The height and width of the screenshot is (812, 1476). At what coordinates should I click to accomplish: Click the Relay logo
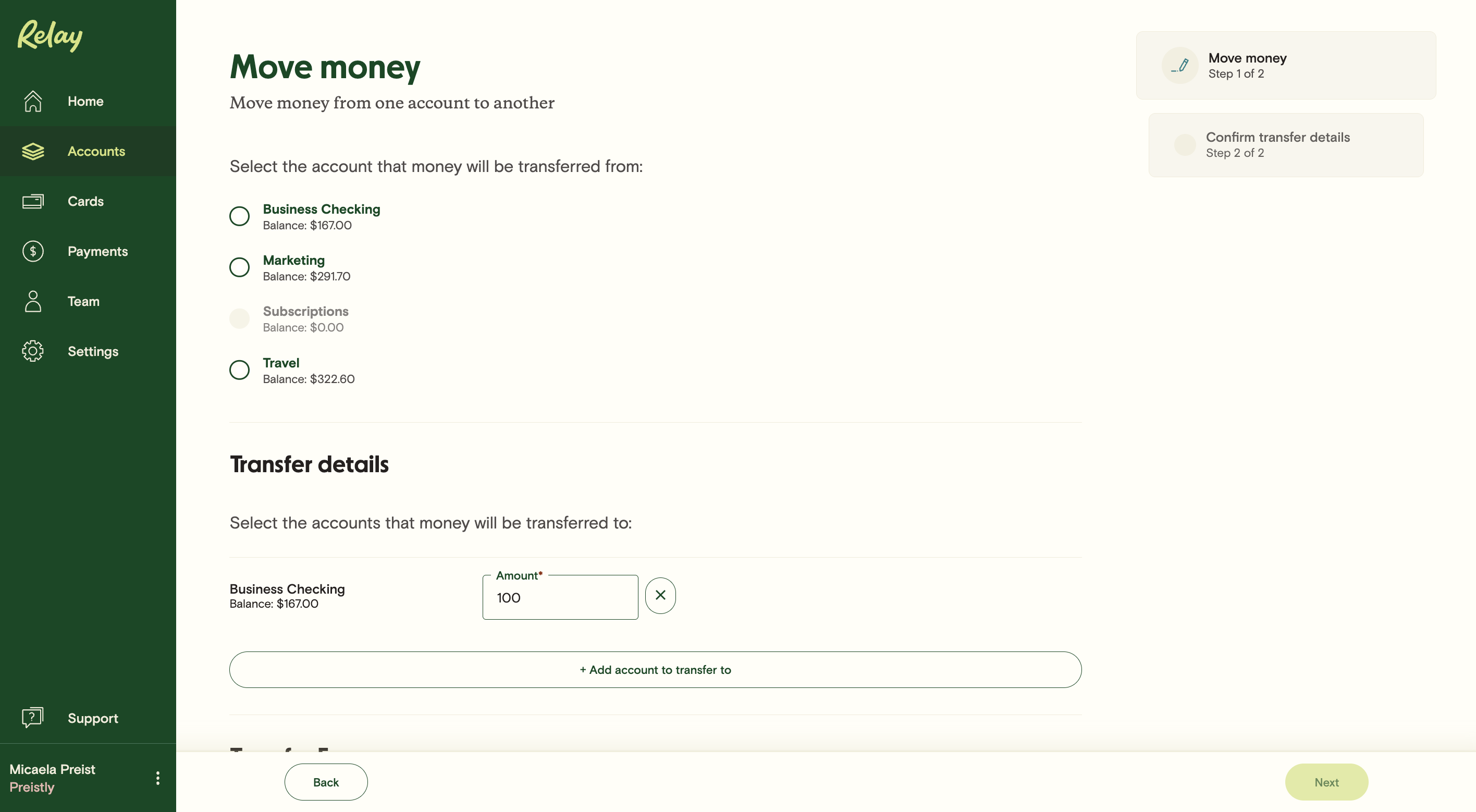point(50,35)
